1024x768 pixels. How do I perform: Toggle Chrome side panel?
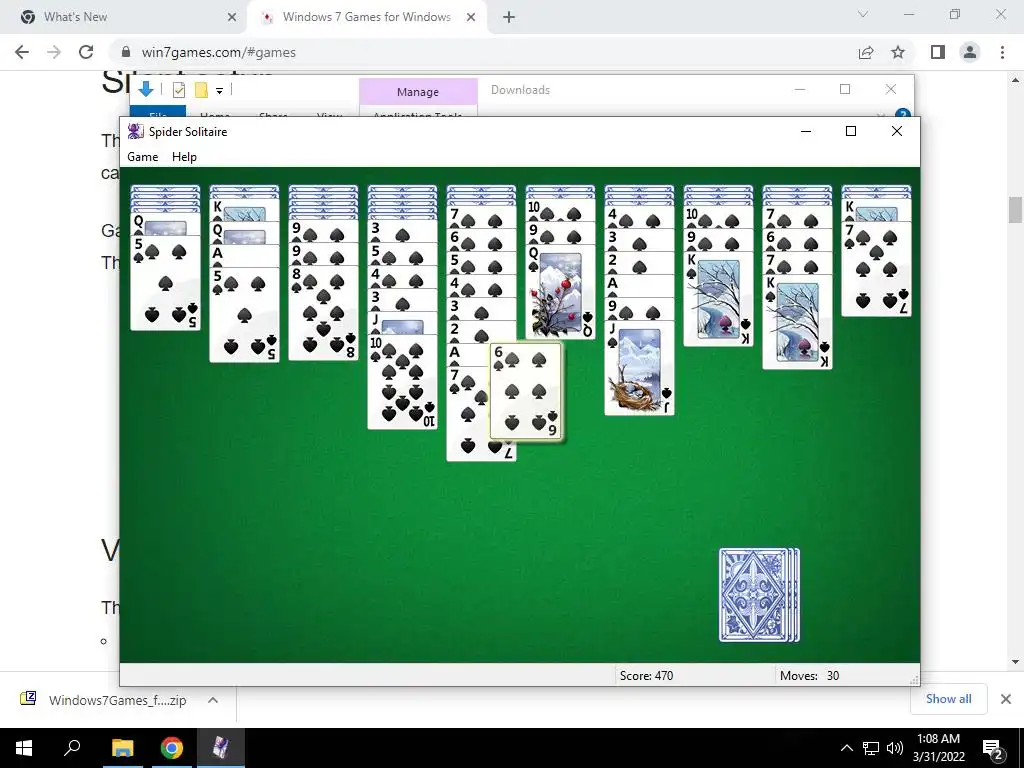point(938,52)
